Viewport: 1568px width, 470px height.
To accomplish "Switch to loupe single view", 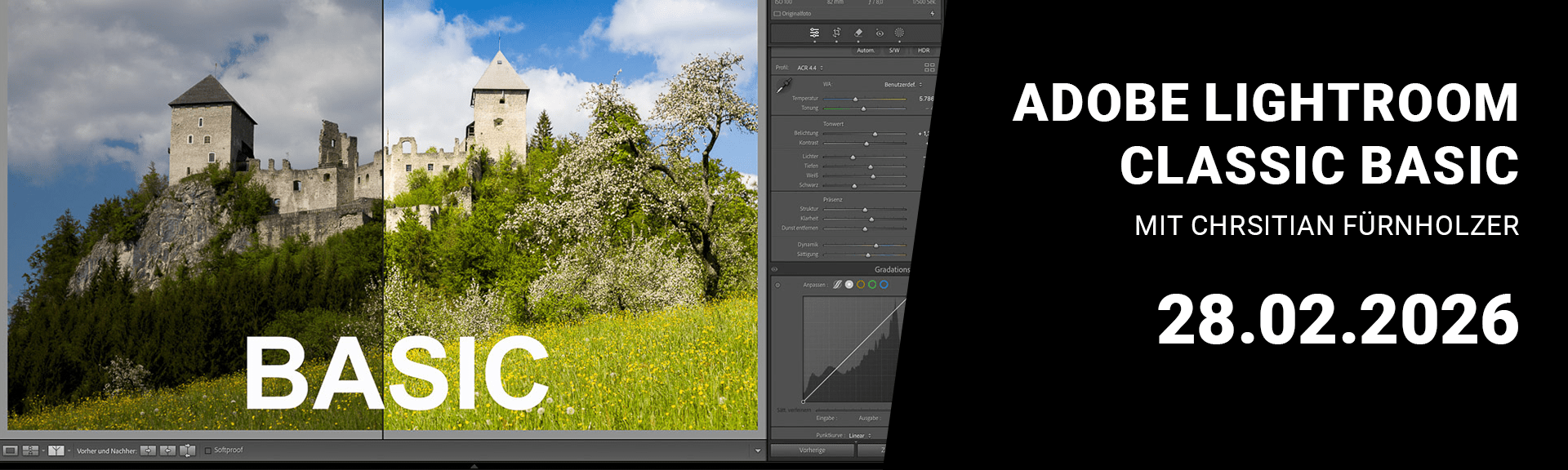I will (x=11, y=450).
